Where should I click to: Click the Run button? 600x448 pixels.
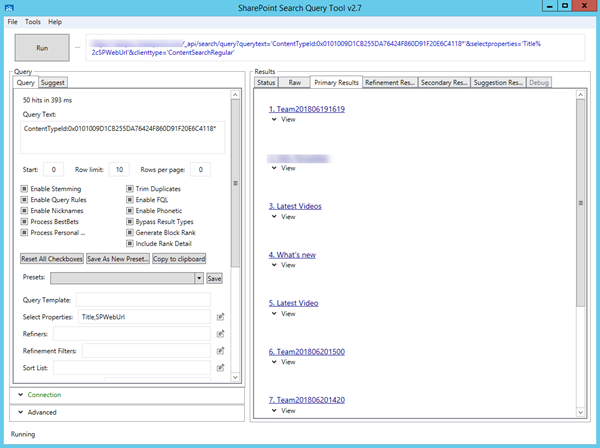tap(42, 48)
